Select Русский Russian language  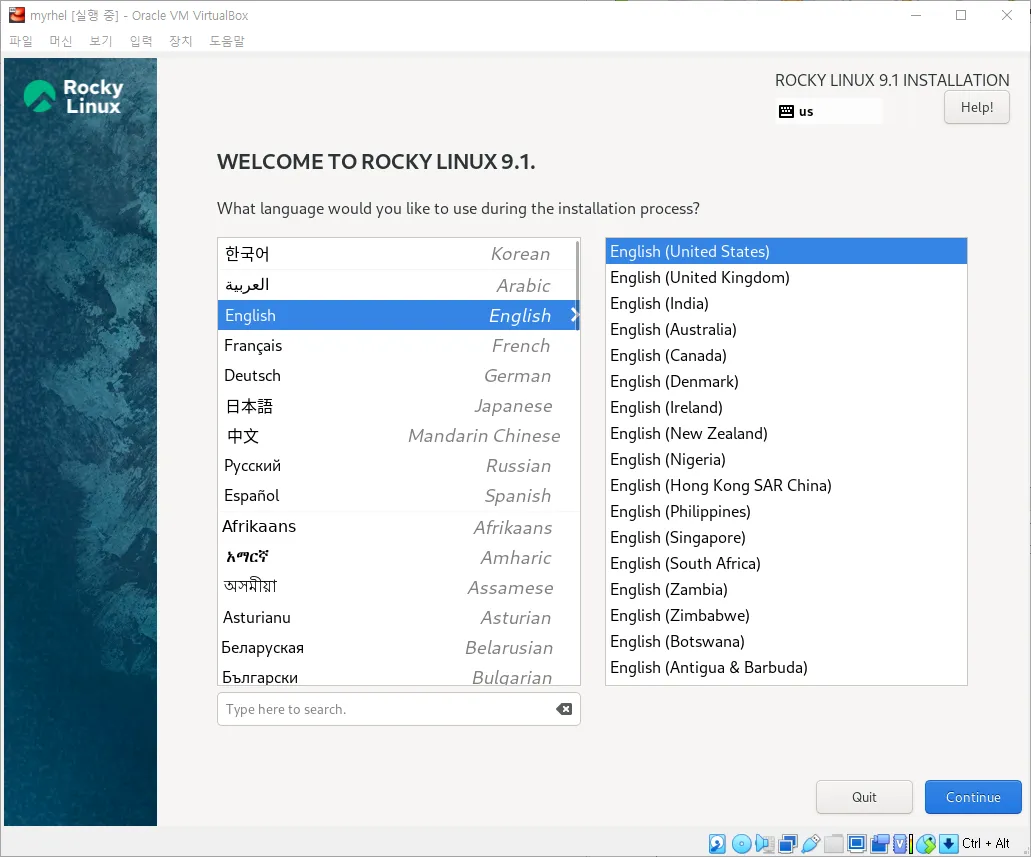click(x=398, y=466)
